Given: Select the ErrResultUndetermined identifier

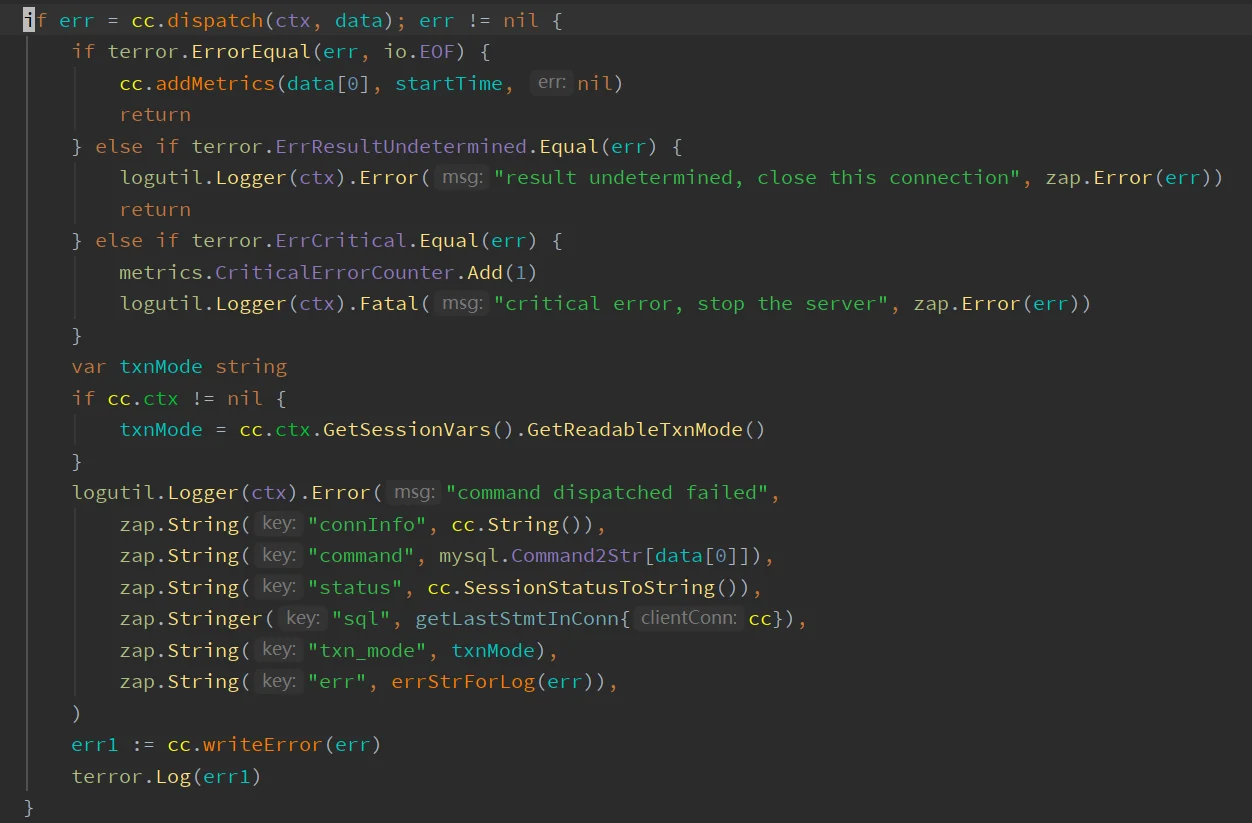Looking at the screenshot, I should pyautogui.click(x=402, y=146).
